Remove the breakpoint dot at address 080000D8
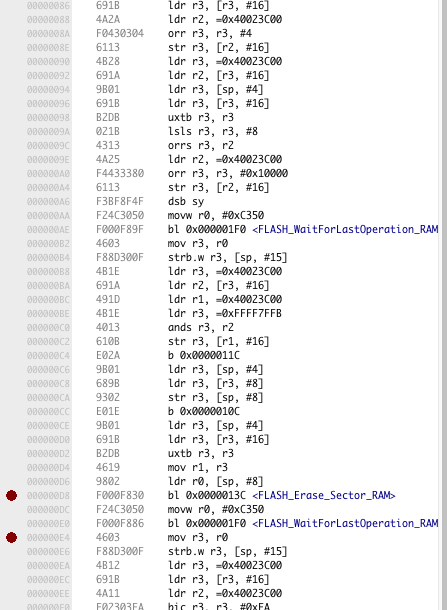447x610 pixels. click(11, 495)
